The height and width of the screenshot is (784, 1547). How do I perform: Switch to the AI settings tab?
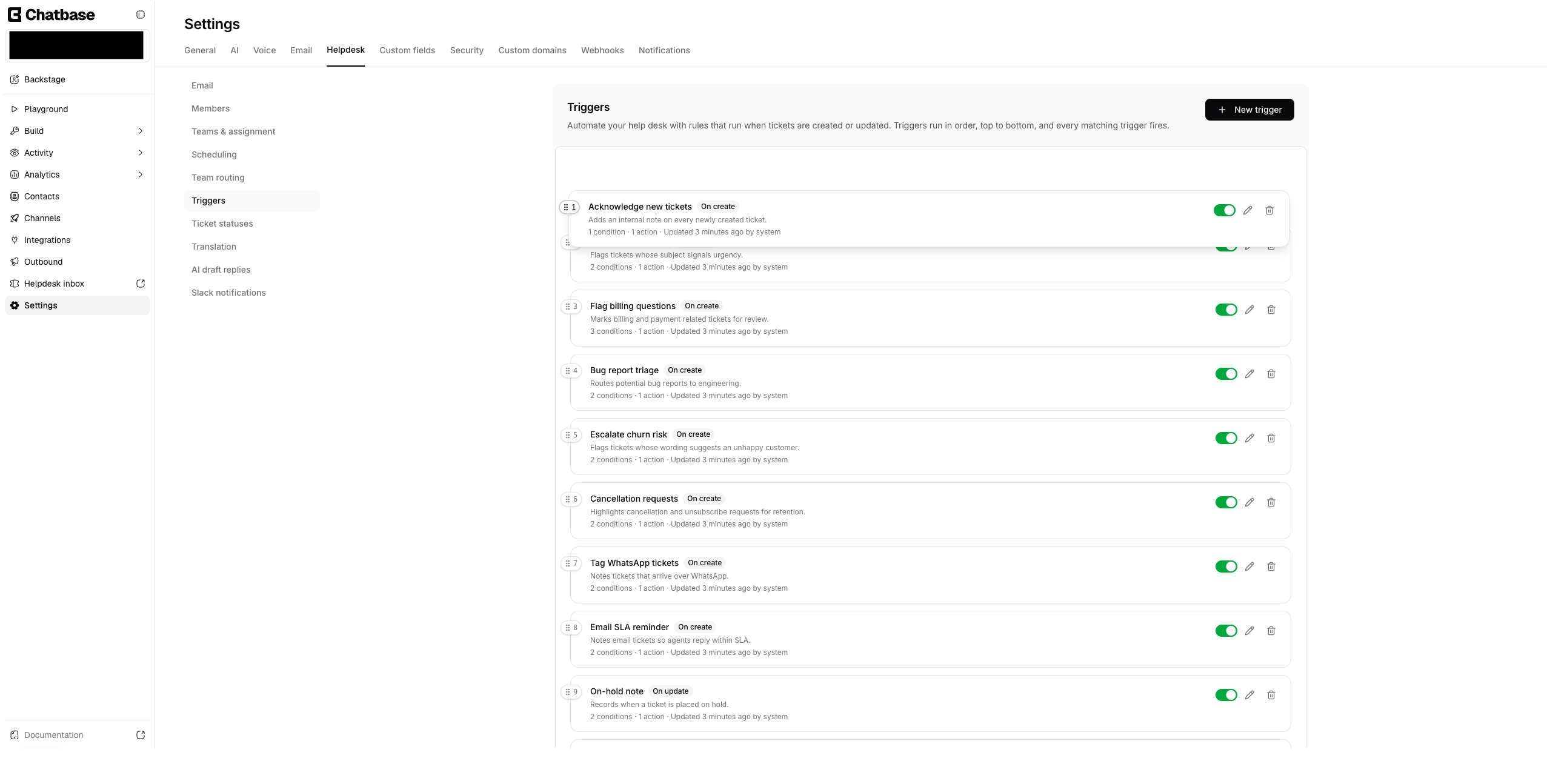point(235,50)
